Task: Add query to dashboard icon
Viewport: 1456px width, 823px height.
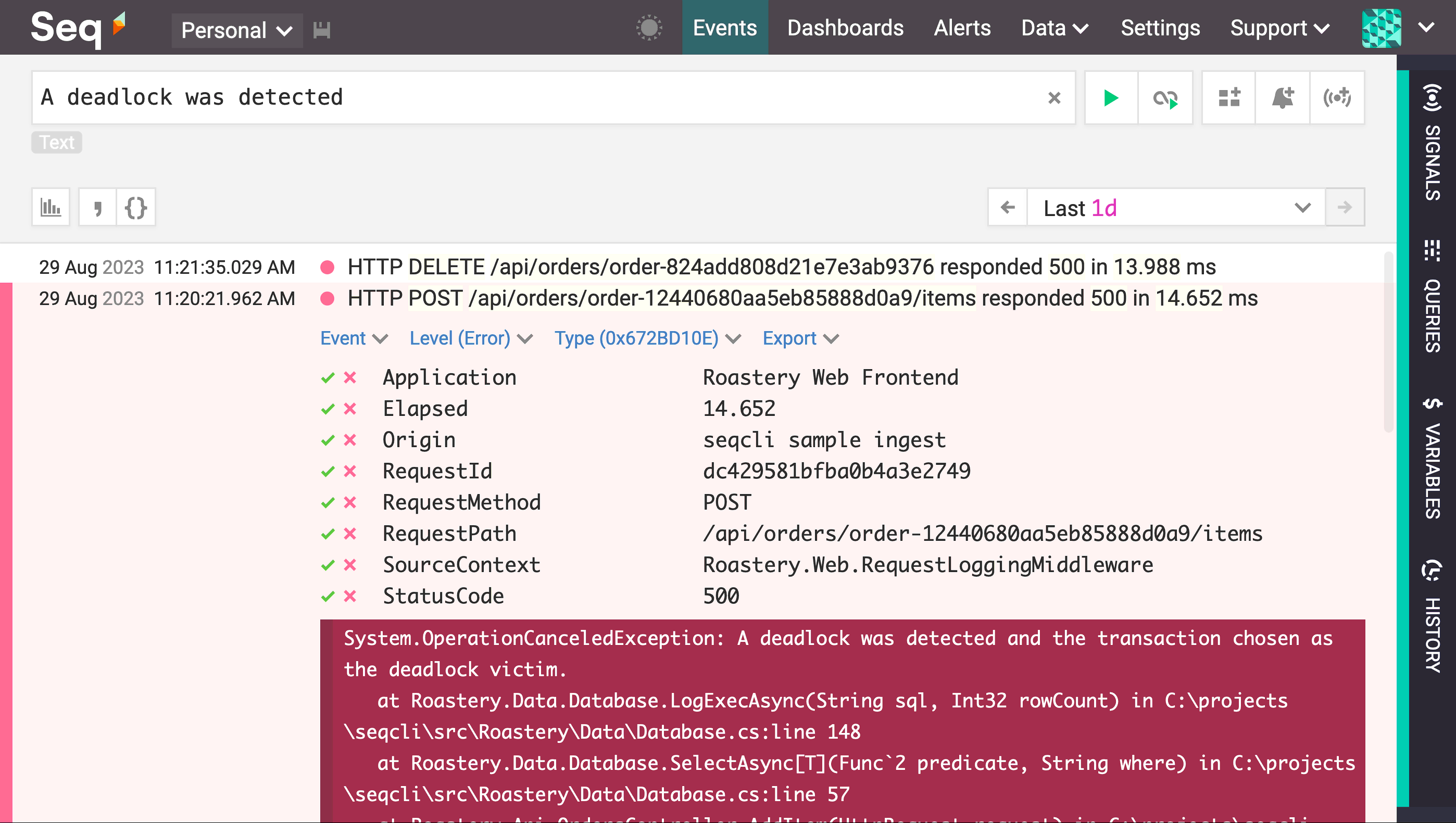Action: point(1228,98)
